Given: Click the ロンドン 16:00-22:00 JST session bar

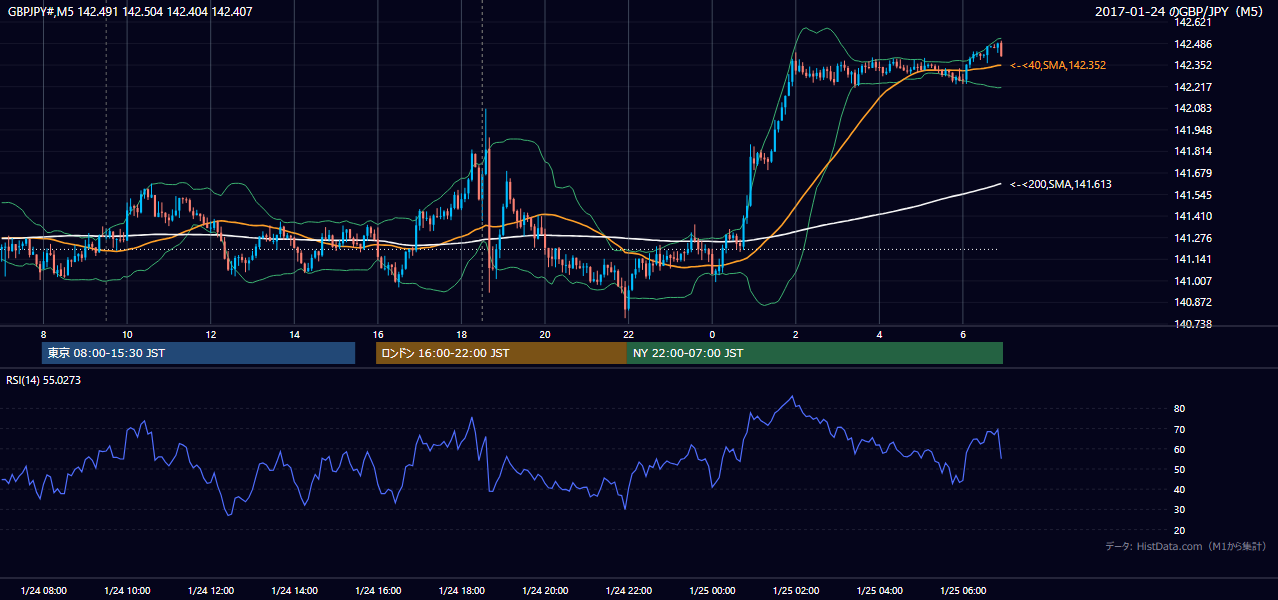Looking at the screenshot, I should (x=501, y=353).
